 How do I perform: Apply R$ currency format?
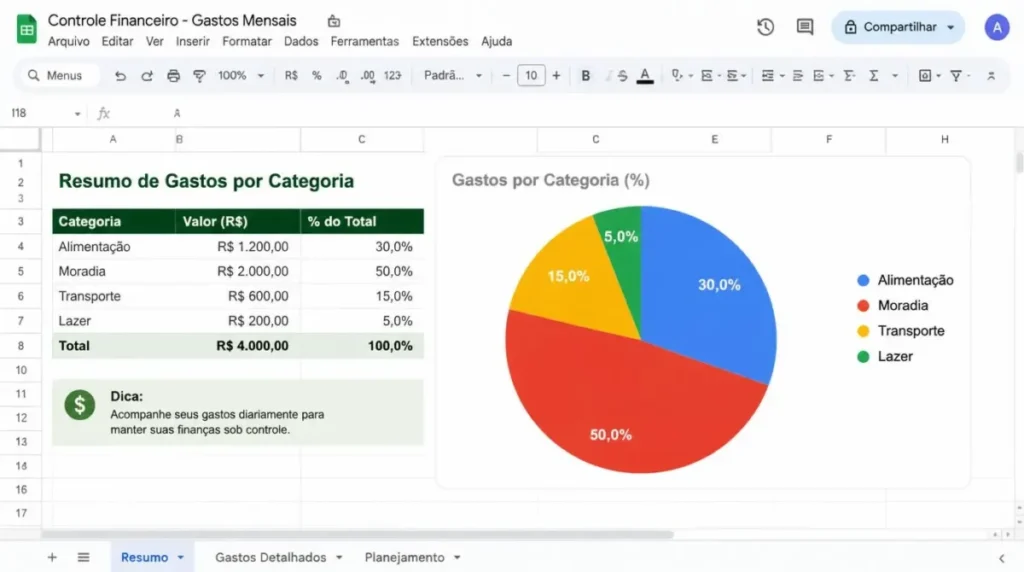(x=291, y=76)
